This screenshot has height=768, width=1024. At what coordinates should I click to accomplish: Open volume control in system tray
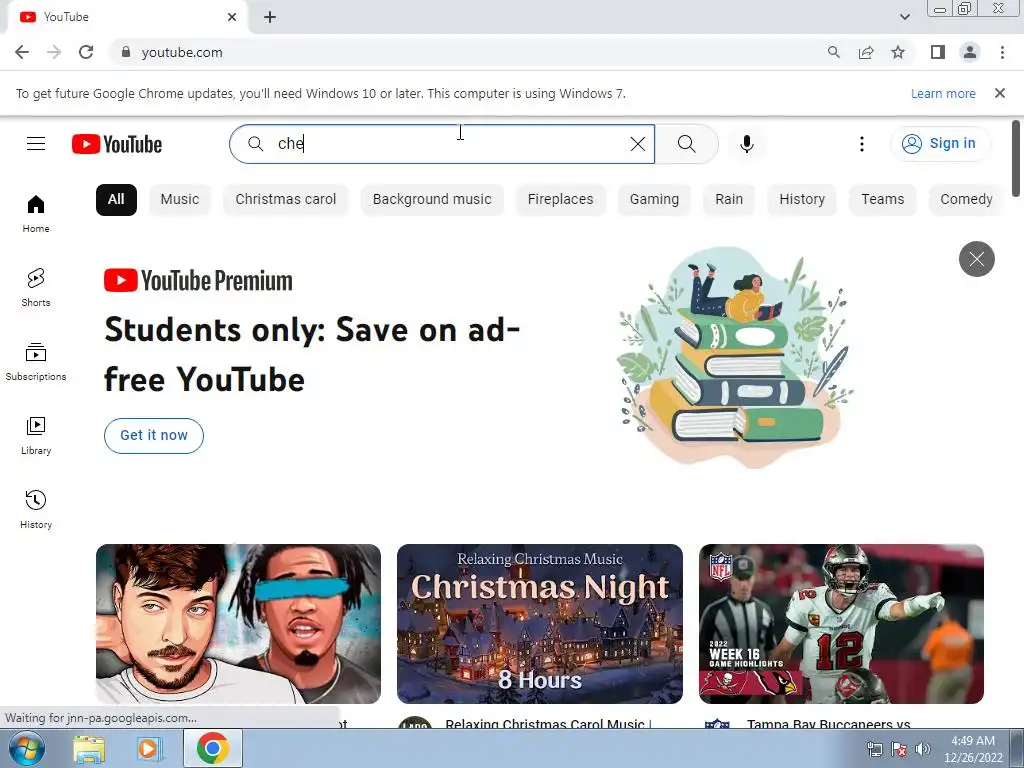[x=923, y=749]
